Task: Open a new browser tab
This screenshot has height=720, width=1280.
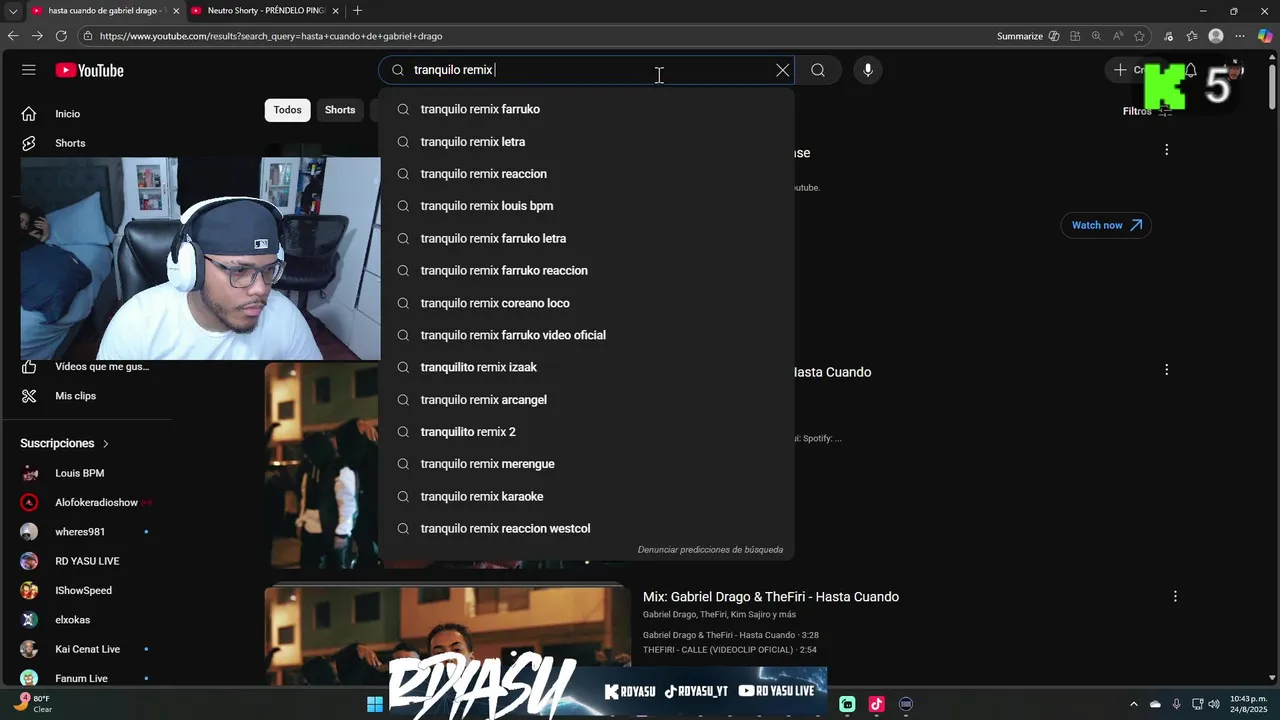Action: 357,11
